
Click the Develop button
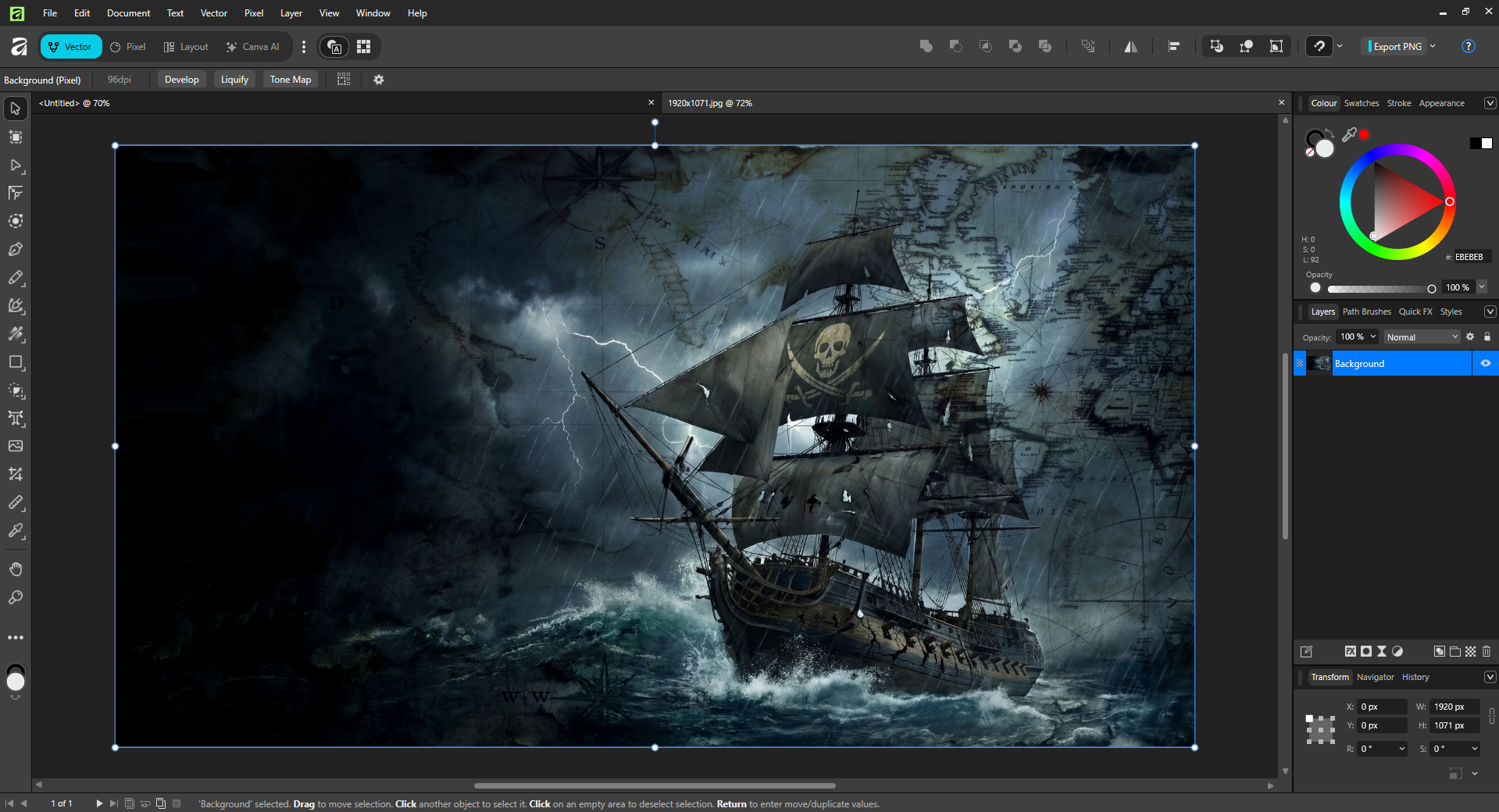tap(182, 80)
